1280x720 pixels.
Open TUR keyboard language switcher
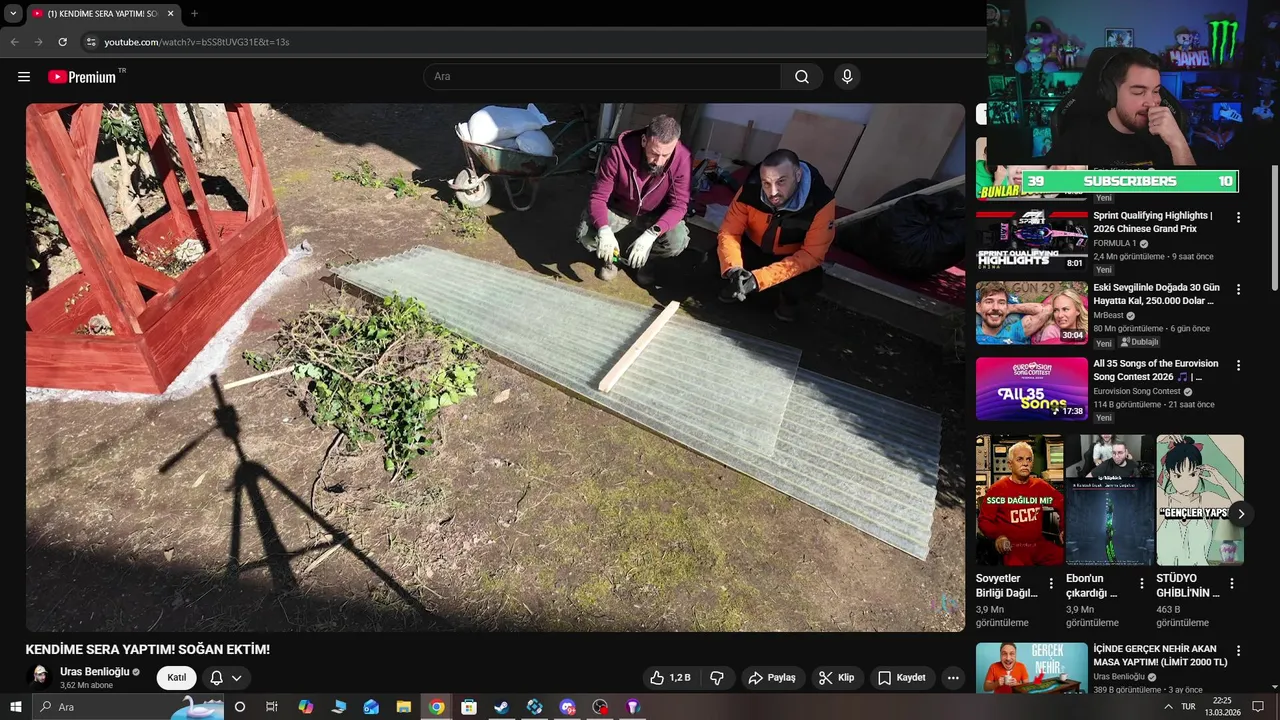coord(1189,707)
